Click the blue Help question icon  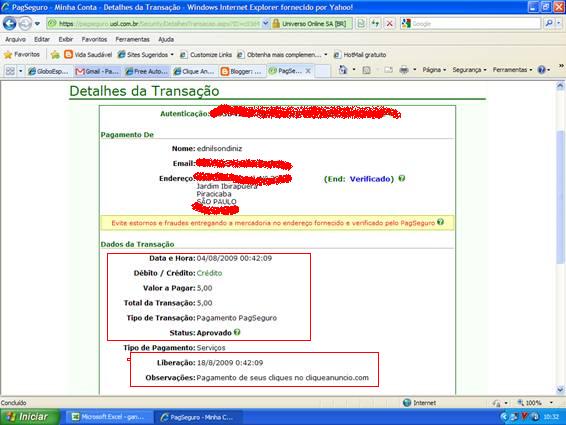click(x=541, y=70)
